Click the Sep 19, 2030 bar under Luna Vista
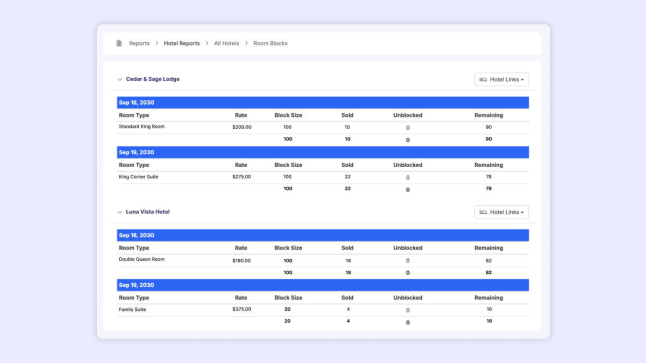Screen dimensions: 646x363 point(323,285)
